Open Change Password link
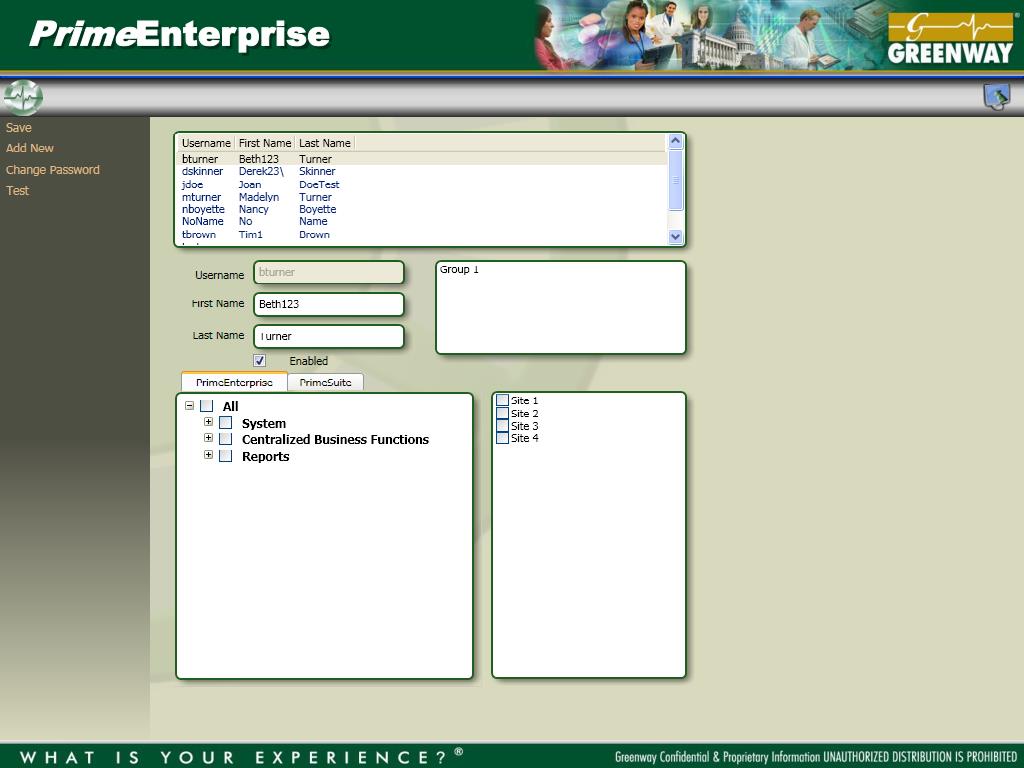Viewport: 1024px width, 768px height. point(53,170)
